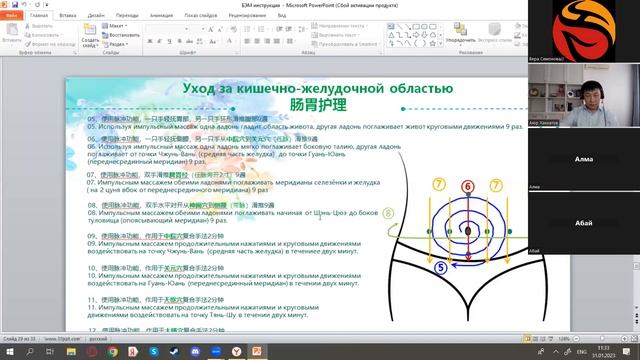Increase font size icon
This screenshot has height=360, width=640.
coord(211,29)
